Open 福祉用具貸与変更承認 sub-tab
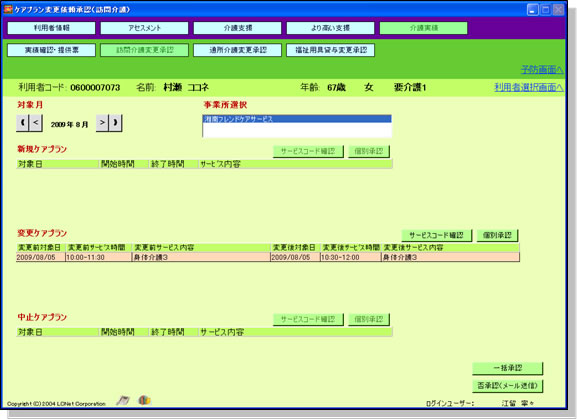 coord(330,50)
